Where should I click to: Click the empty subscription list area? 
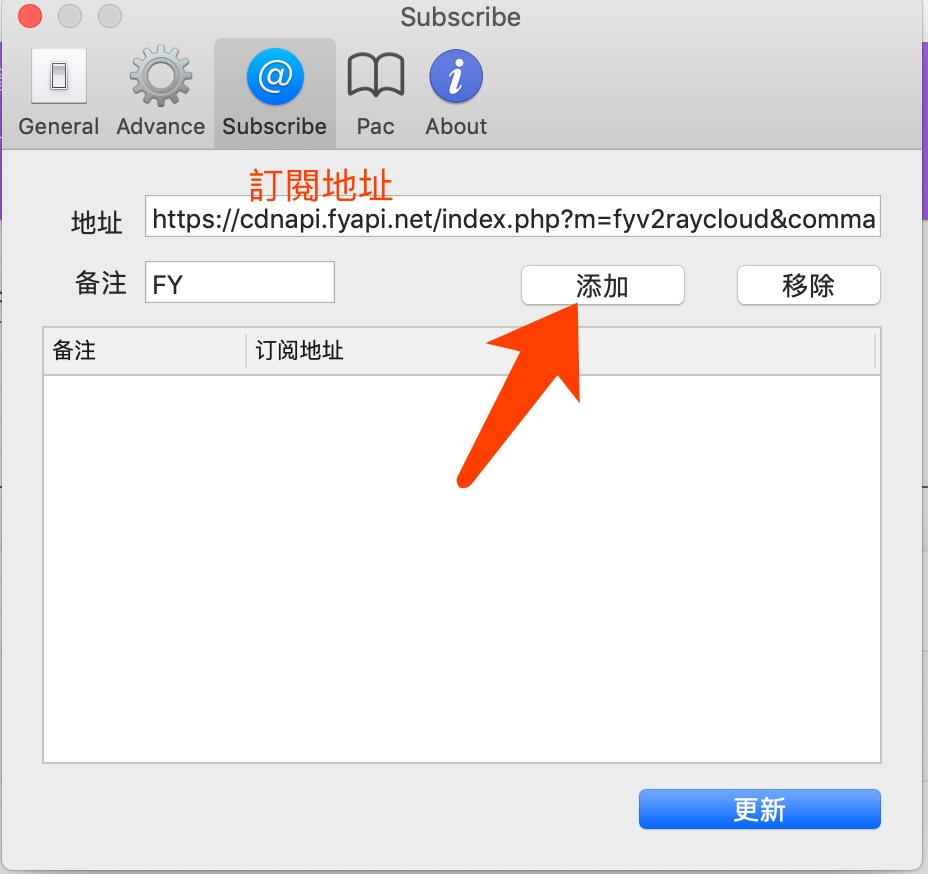[x=462, y=568]
